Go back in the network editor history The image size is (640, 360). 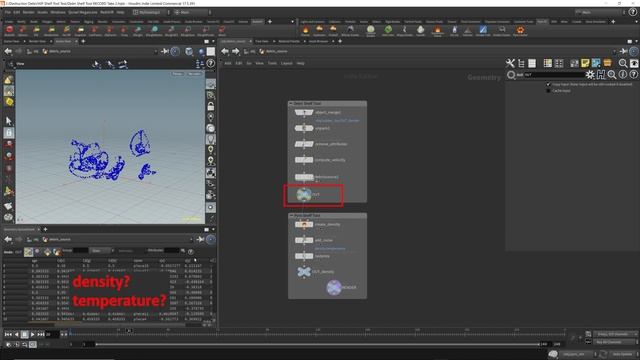(x=225, y=51)
